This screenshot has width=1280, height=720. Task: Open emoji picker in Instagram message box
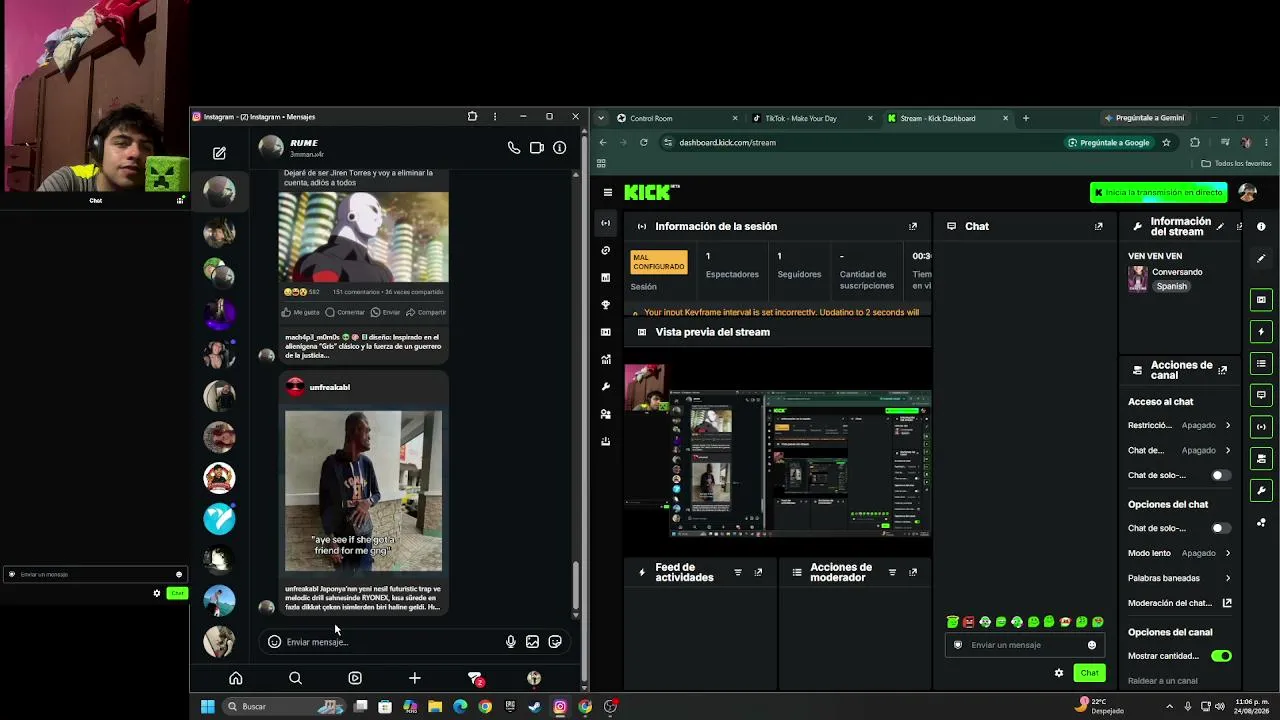[274, 642]
